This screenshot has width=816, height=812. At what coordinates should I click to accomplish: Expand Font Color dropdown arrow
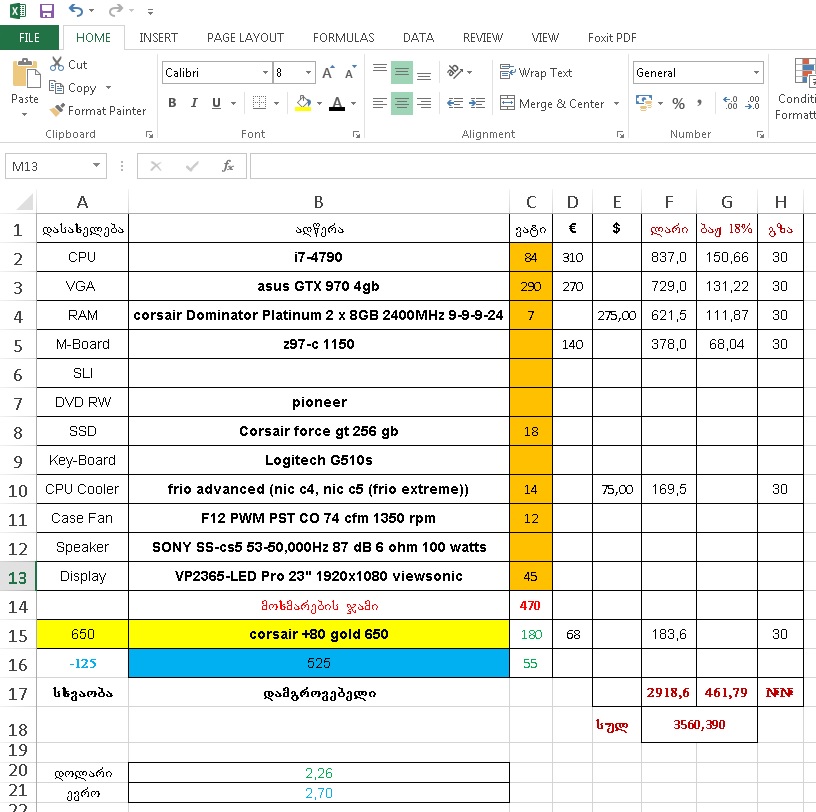[x=353, y=103]
